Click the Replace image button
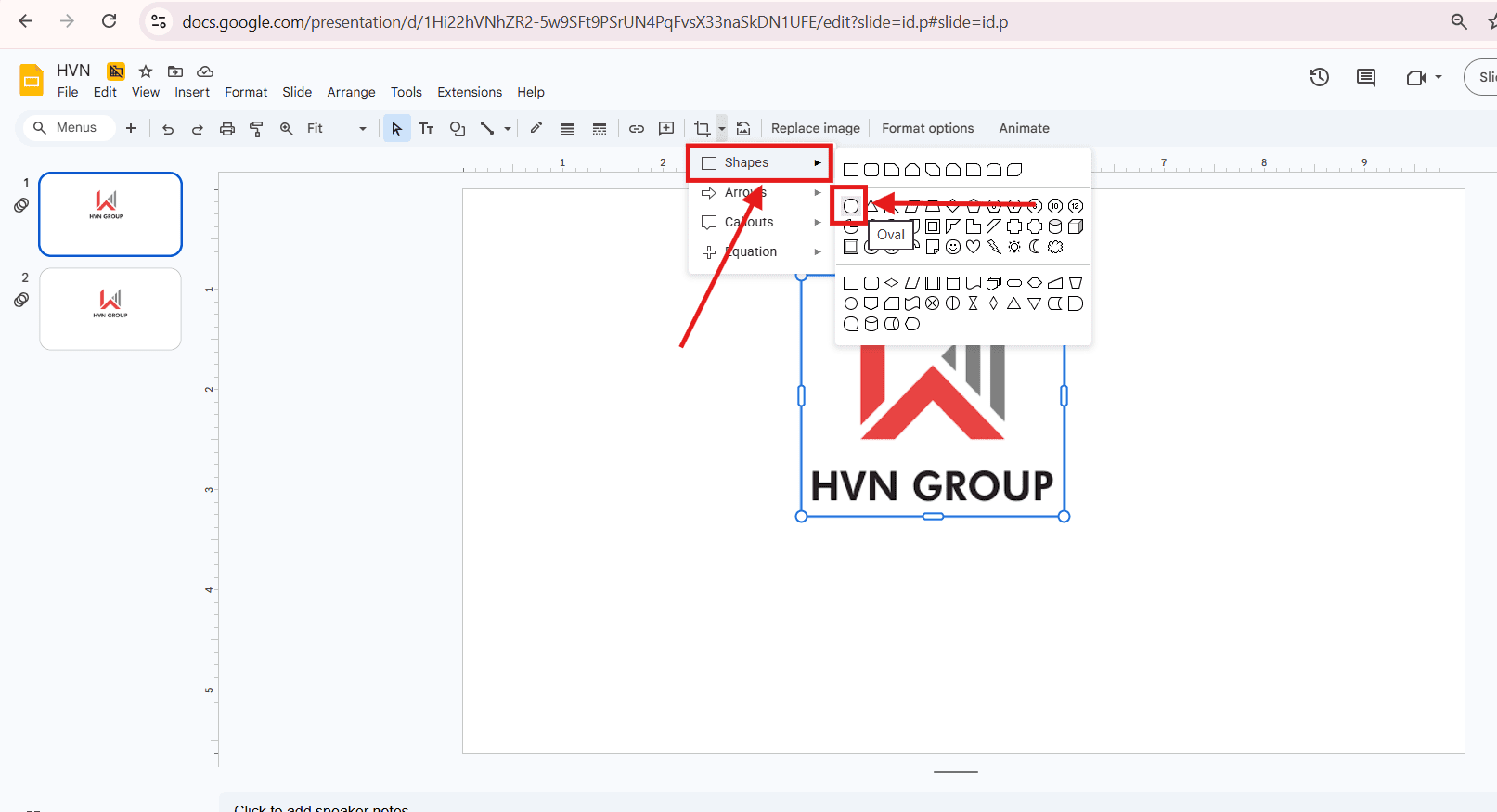Image resolution: width=1497 pixels, height=812 pixels. click(815, 129)
